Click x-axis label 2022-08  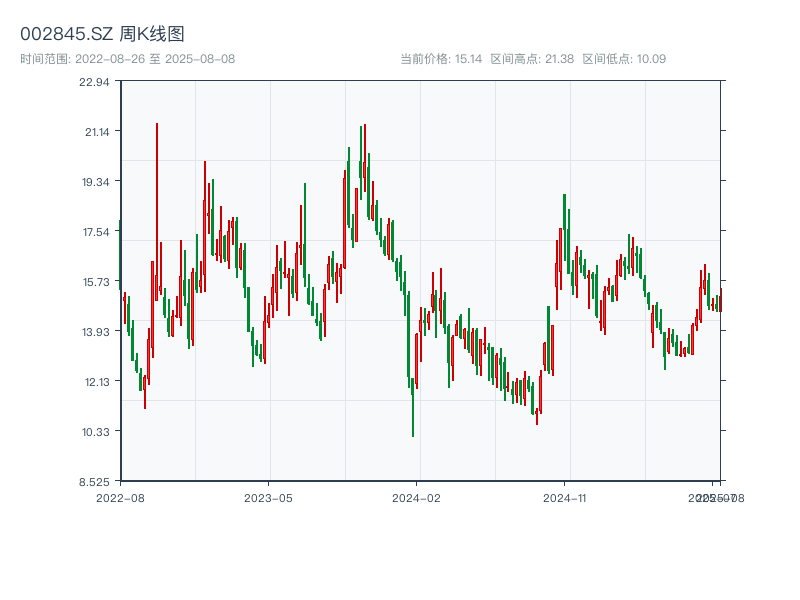coord(120,498)
